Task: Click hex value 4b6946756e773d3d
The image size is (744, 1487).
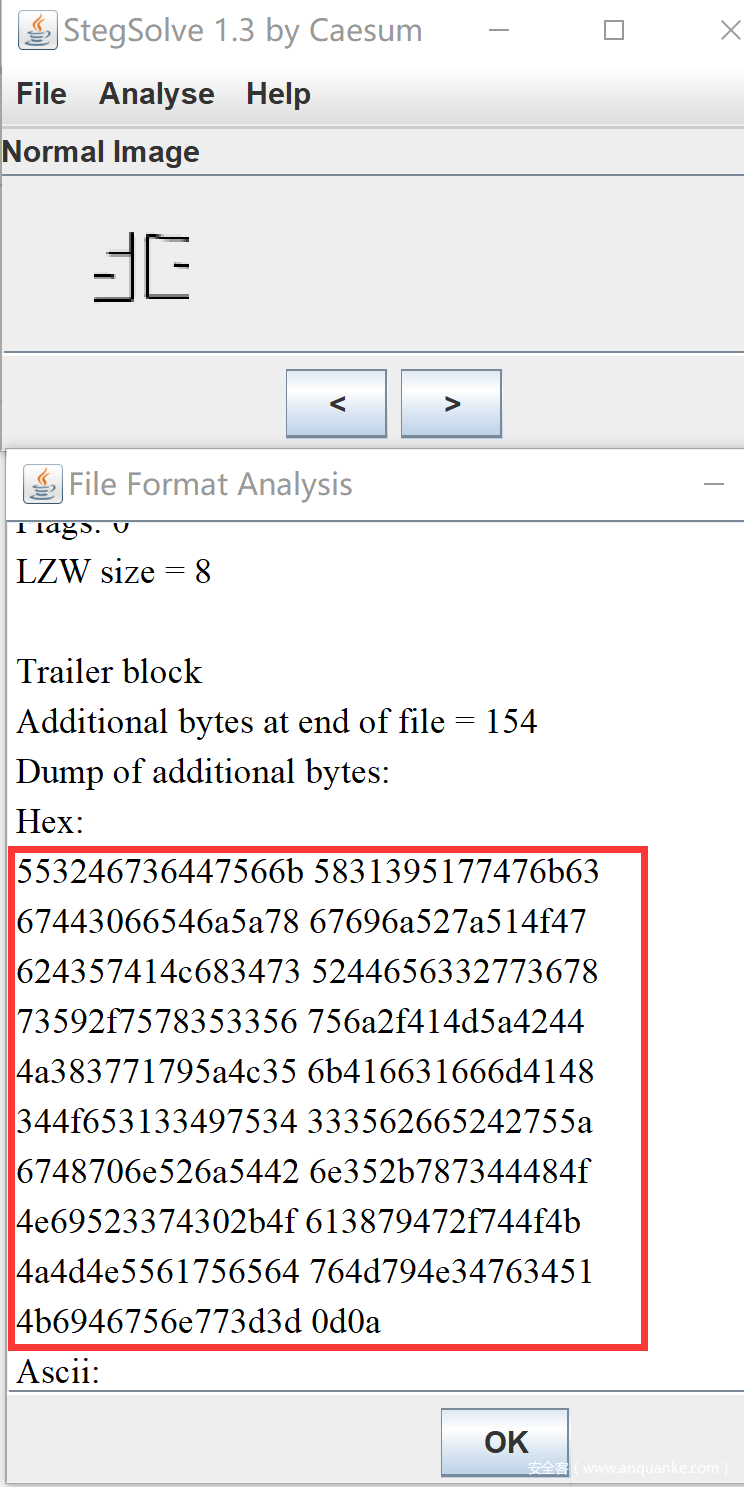Action: tap(159, 1322)
